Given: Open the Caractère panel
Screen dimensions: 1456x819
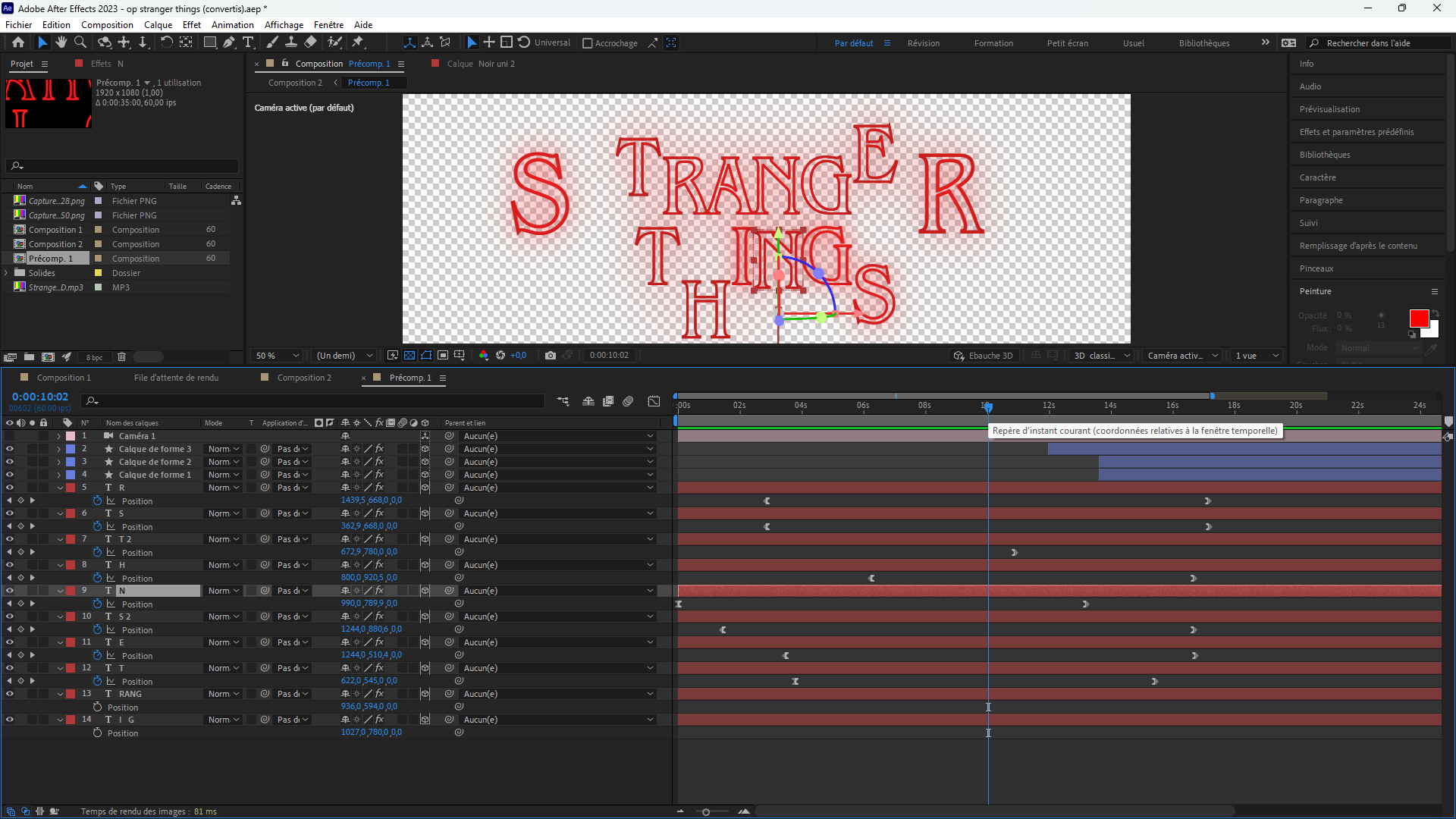Looking at the screenshot, I should [1317, 177].
